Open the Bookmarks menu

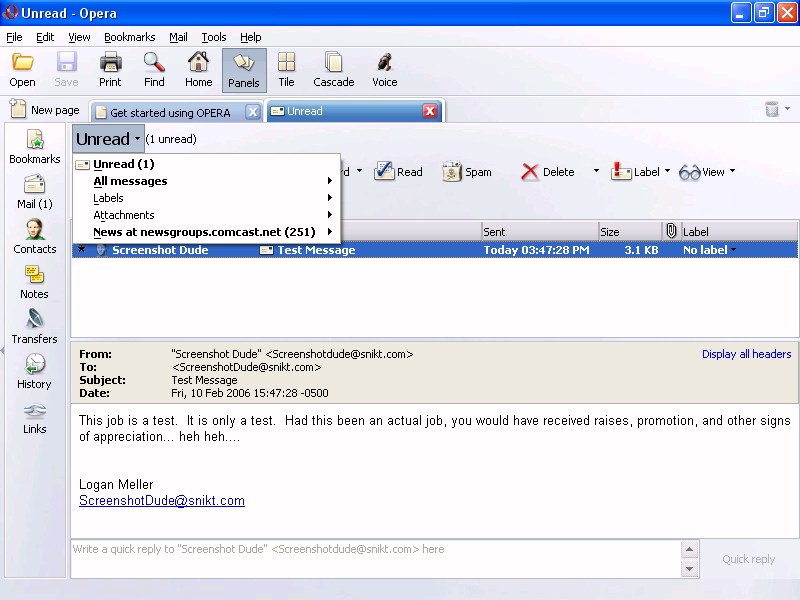point(130,37)
